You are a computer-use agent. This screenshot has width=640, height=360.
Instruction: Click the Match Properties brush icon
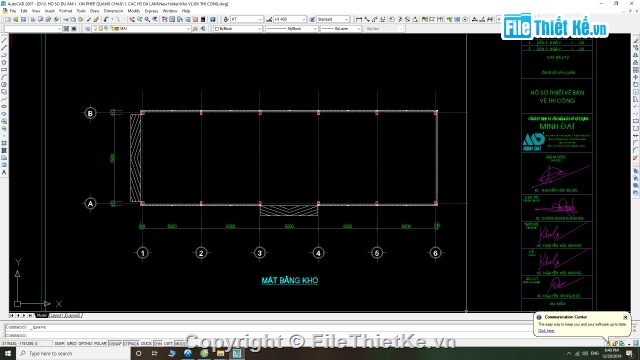pos(96,19)
